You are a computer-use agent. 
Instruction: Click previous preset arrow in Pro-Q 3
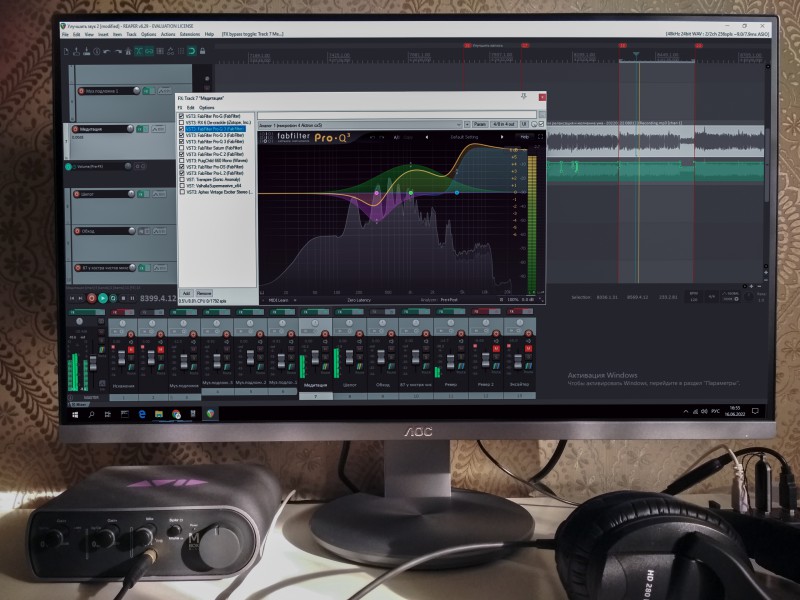coord(427,137)
